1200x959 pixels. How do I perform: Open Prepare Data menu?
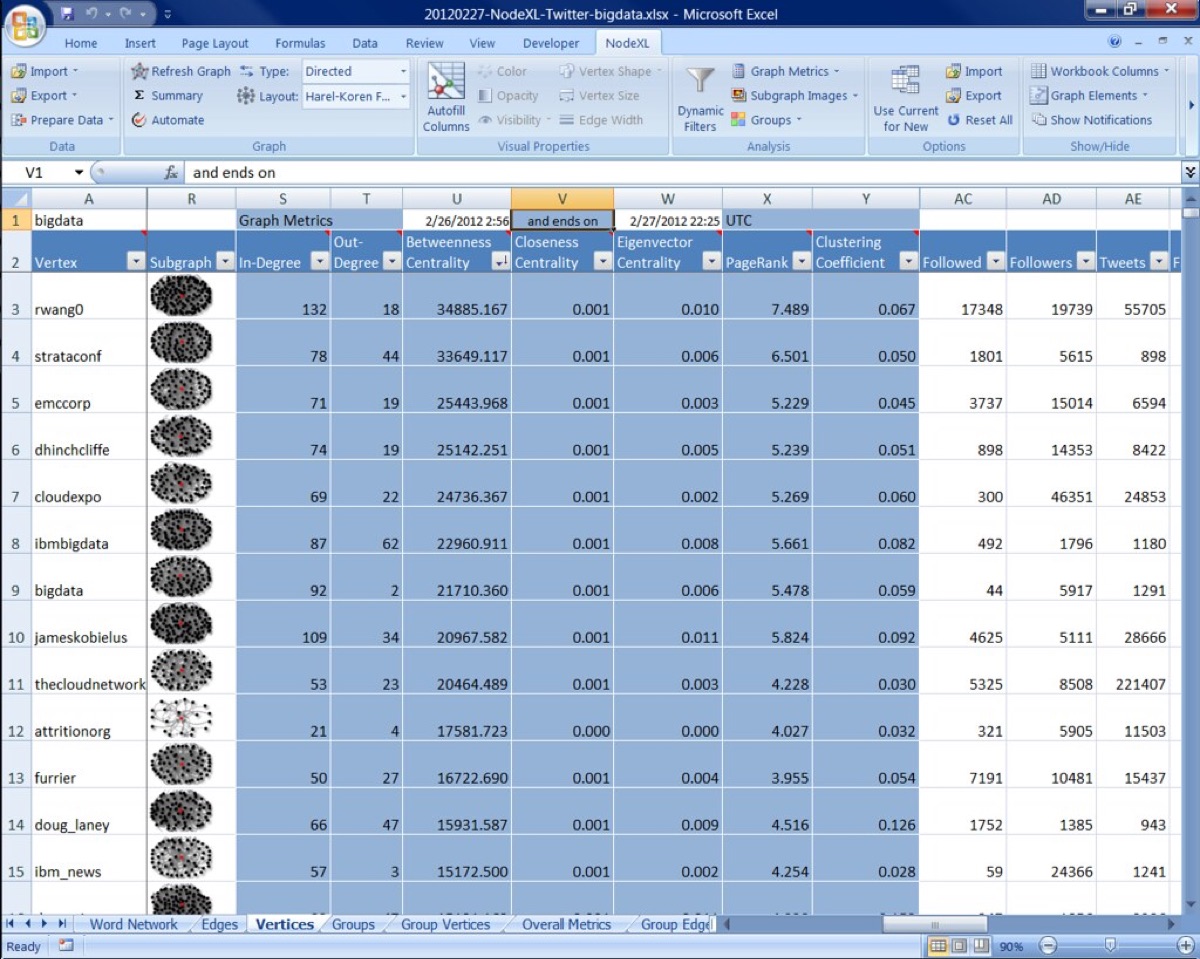point(63,120)
